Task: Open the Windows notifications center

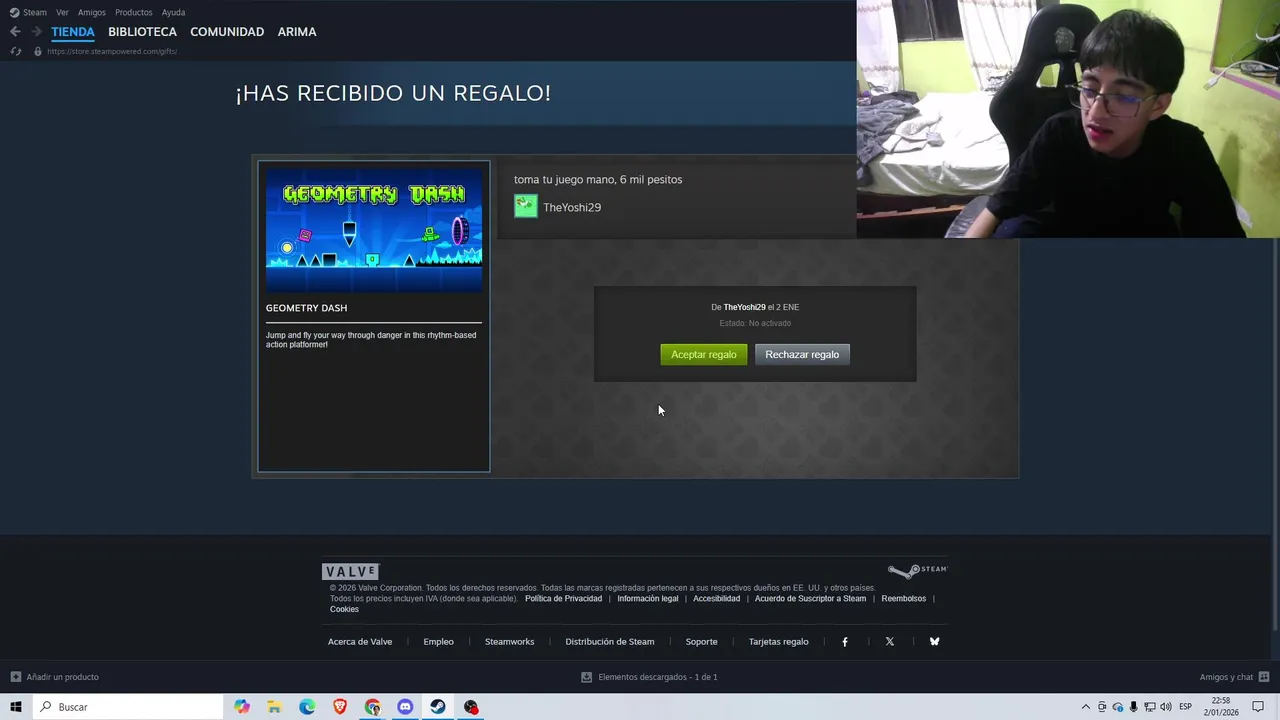Action: pyautogui.click(x=1258, y=707)
